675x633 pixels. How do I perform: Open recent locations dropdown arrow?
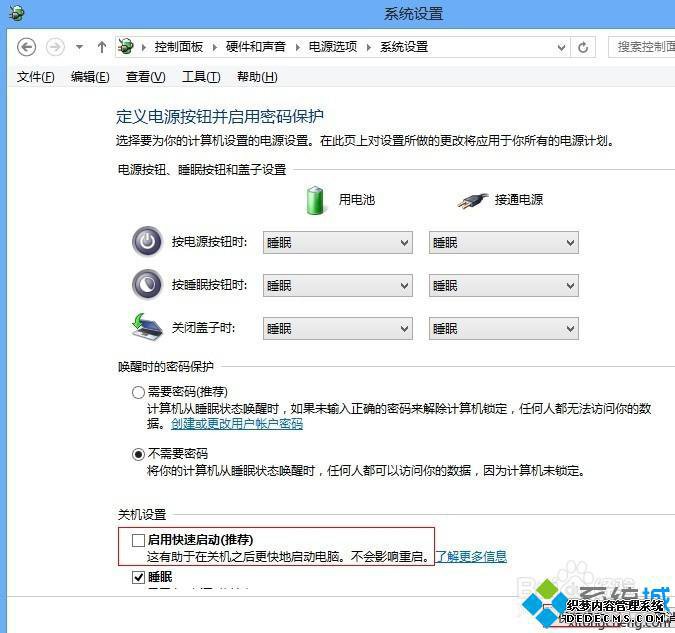pos(79,47)
